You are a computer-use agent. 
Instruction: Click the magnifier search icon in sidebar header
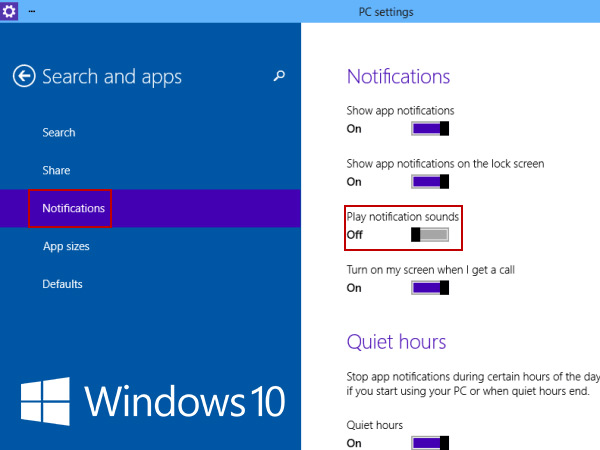(x=279, y=76)
